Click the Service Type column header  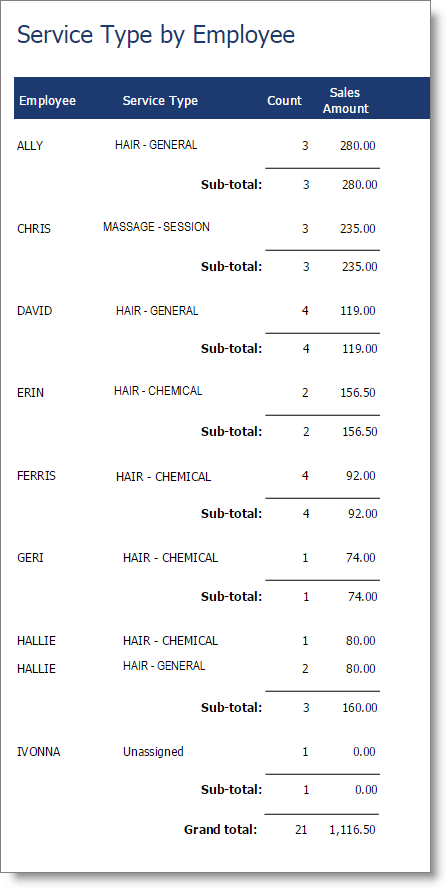tap(160, 101)
